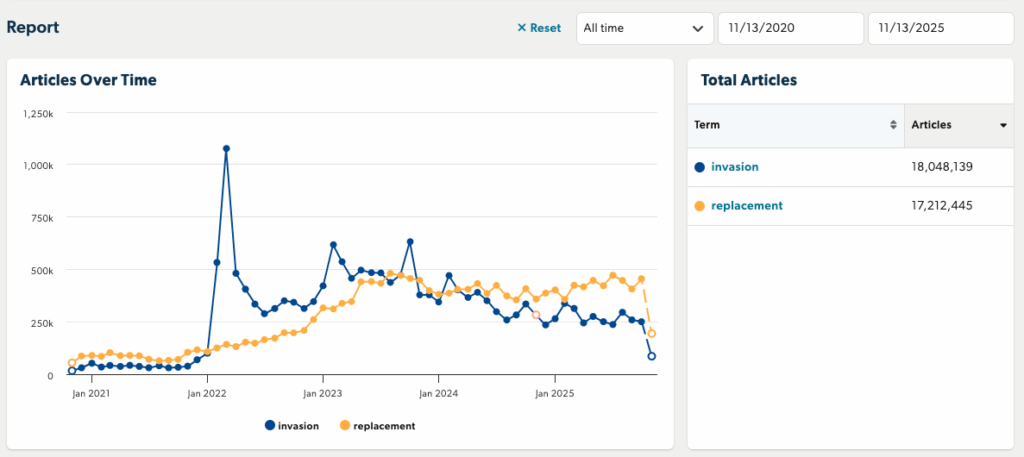The image size is (1024, 457).
Task: Click the blue invasion dot in table
Action: 700,167
